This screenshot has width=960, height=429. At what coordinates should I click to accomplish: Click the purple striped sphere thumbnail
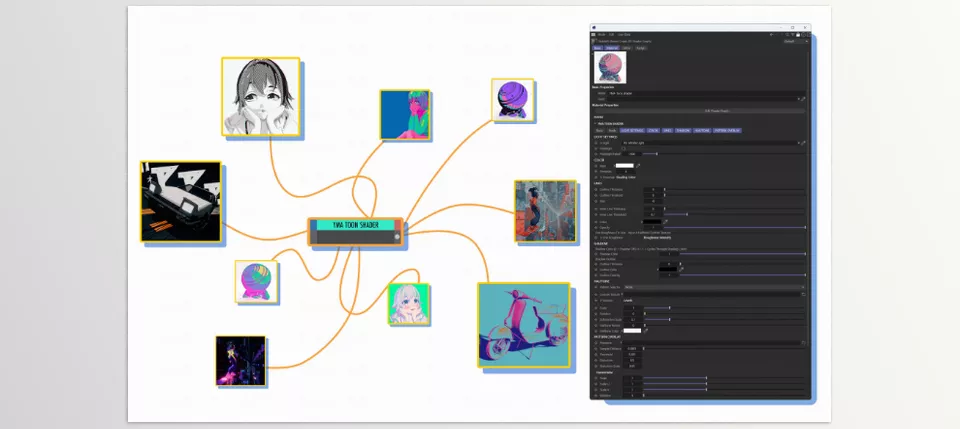[512, 100]
